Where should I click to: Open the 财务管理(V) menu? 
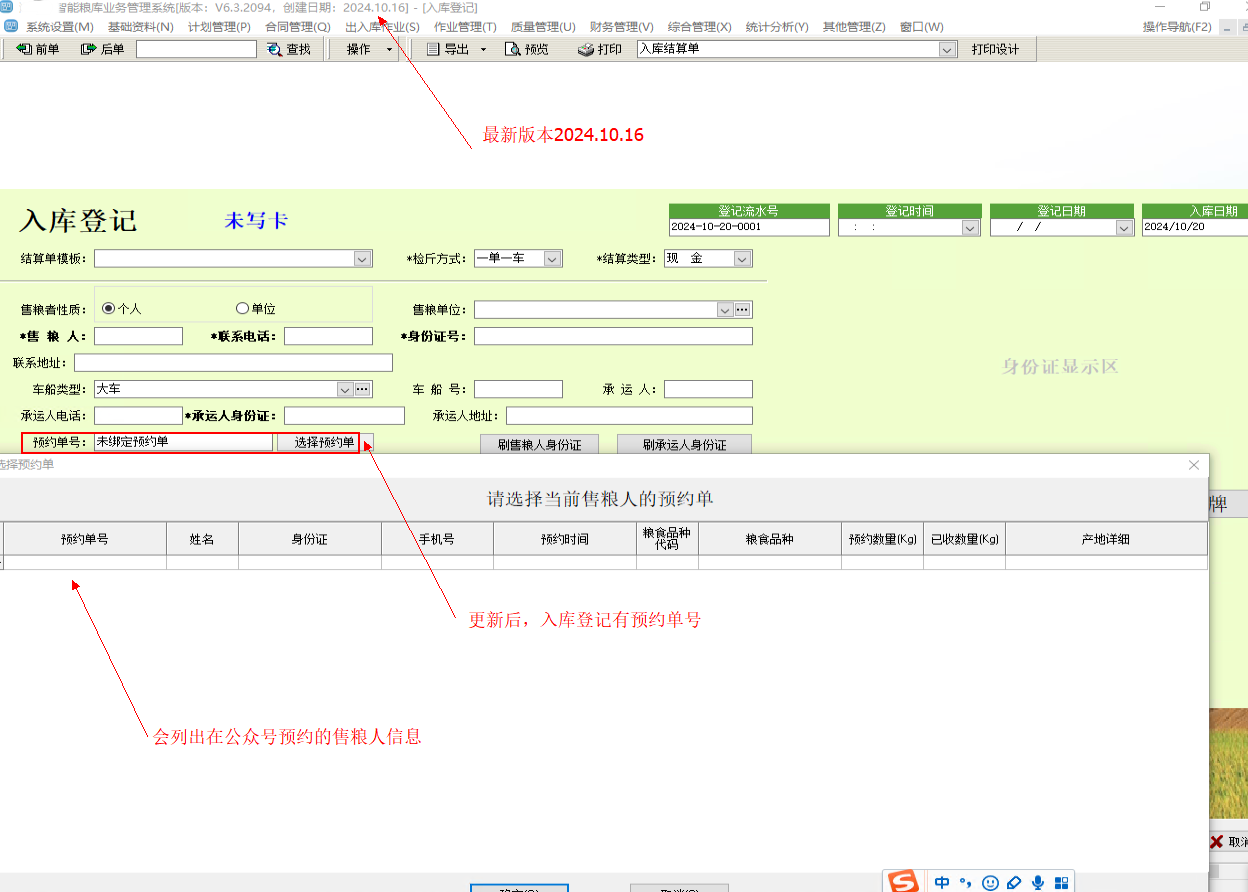pyautogui.click(x=621, y=27)
